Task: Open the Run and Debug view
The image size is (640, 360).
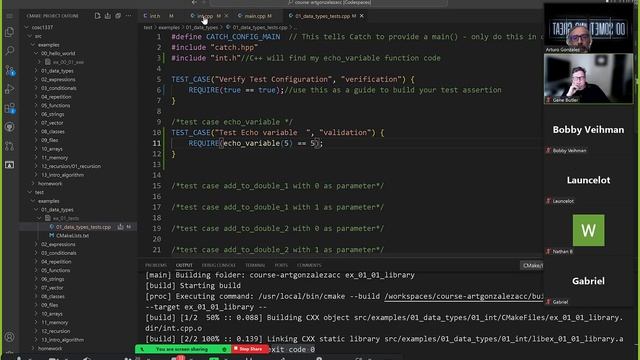Action: pyautogui.click(x=9, y=89)
